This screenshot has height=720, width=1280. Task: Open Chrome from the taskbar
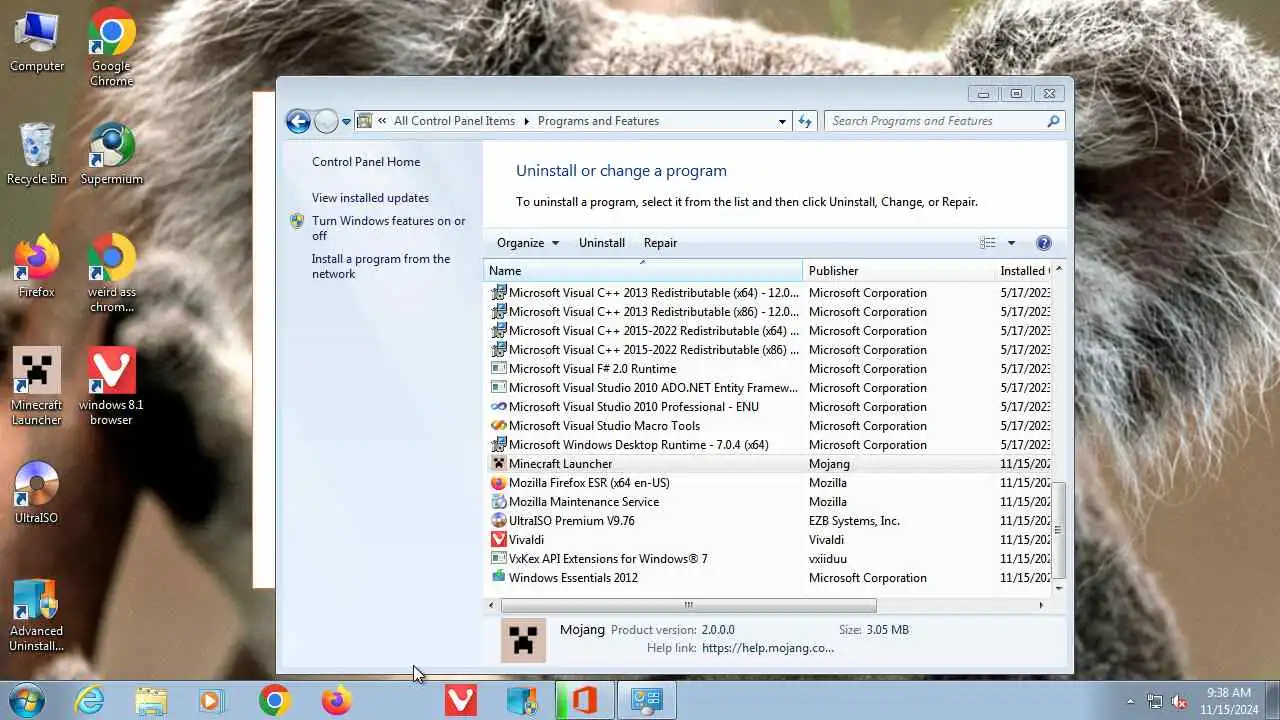click(275, 701)
